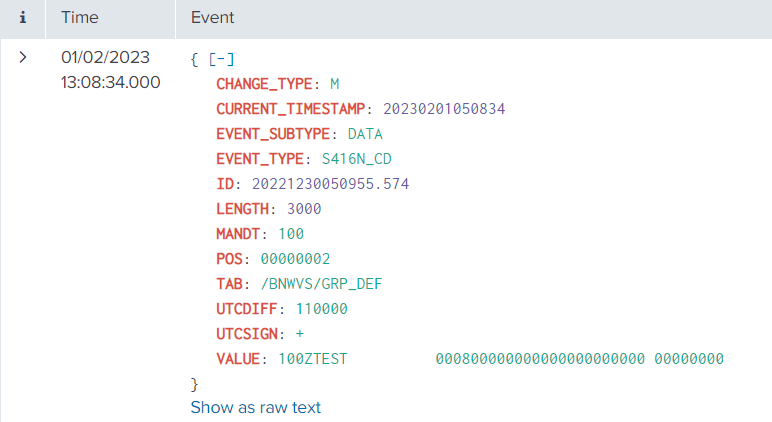Expand the event row details chevron

[22, 59]
